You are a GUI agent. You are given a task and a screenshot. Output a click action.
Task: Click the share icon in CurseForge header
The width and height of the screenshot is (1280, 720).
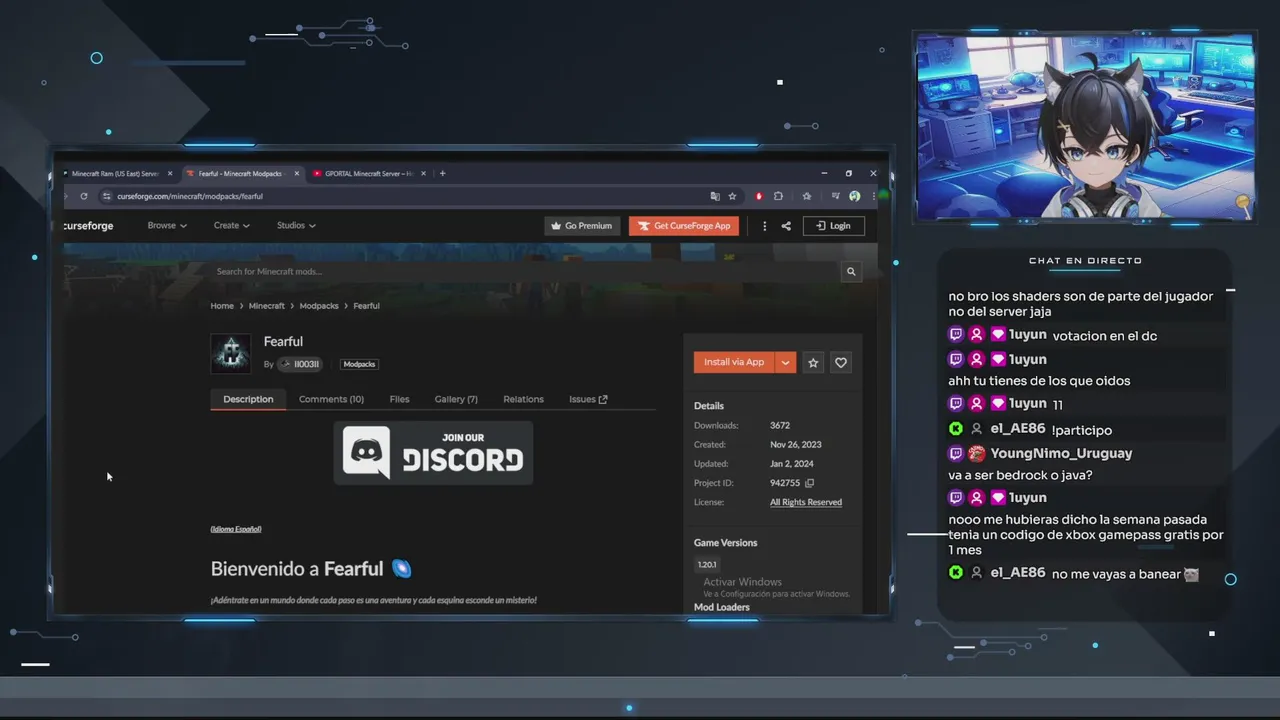(x=786, y=226)
